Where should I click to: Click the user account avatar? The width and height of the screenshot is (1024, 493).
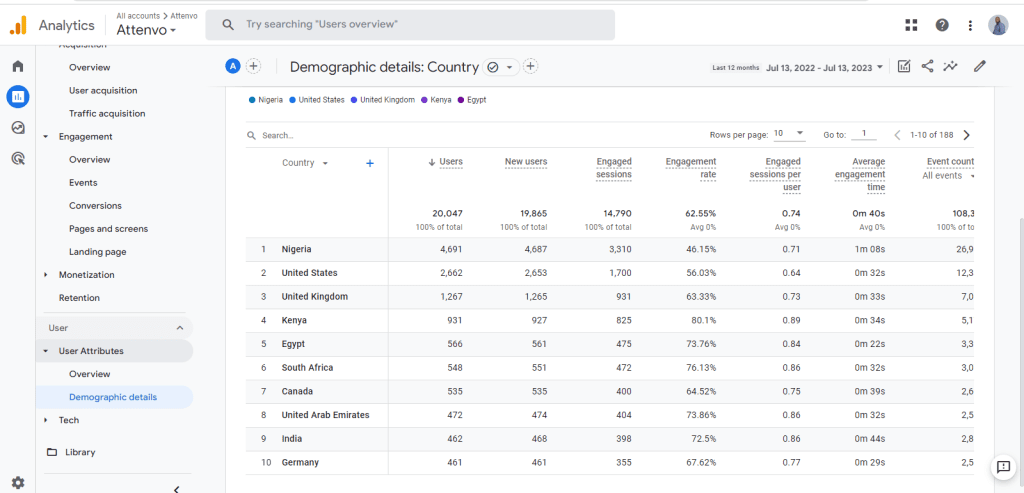pos(998,25)
